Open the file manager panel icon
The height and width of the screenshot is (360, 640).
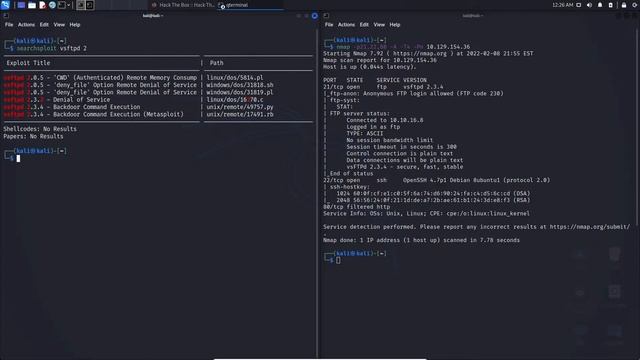point(32,5)
